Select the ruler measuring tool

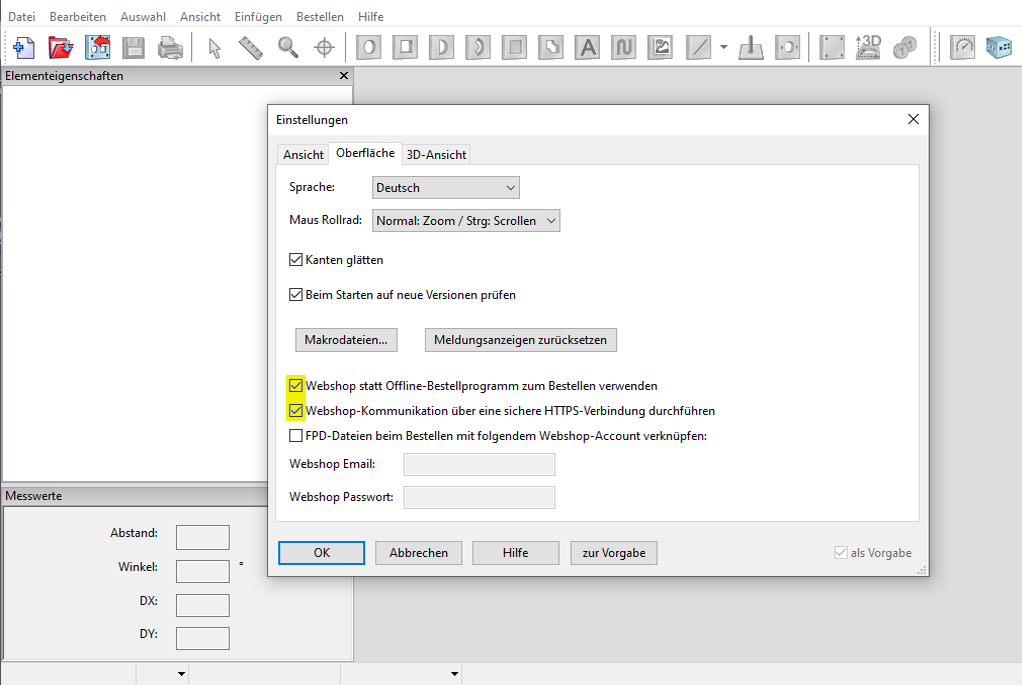click(x=251, y=47)
